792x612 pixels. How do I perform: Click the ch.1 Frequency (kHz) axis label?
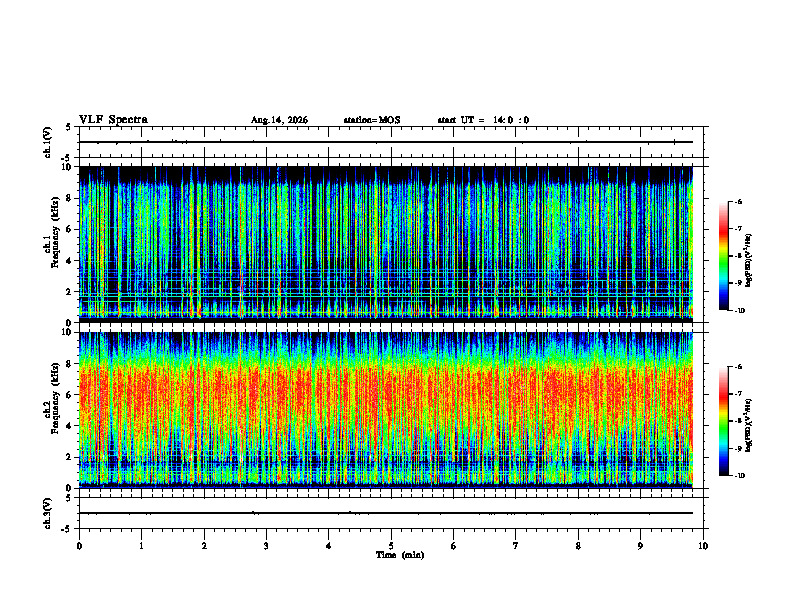[x=52, y=244]
